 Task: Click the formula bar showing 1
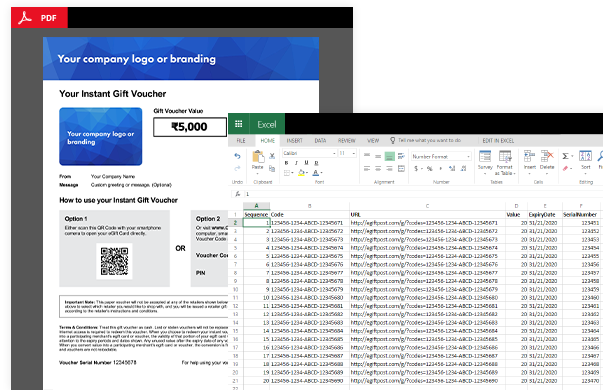coord(423,194)
